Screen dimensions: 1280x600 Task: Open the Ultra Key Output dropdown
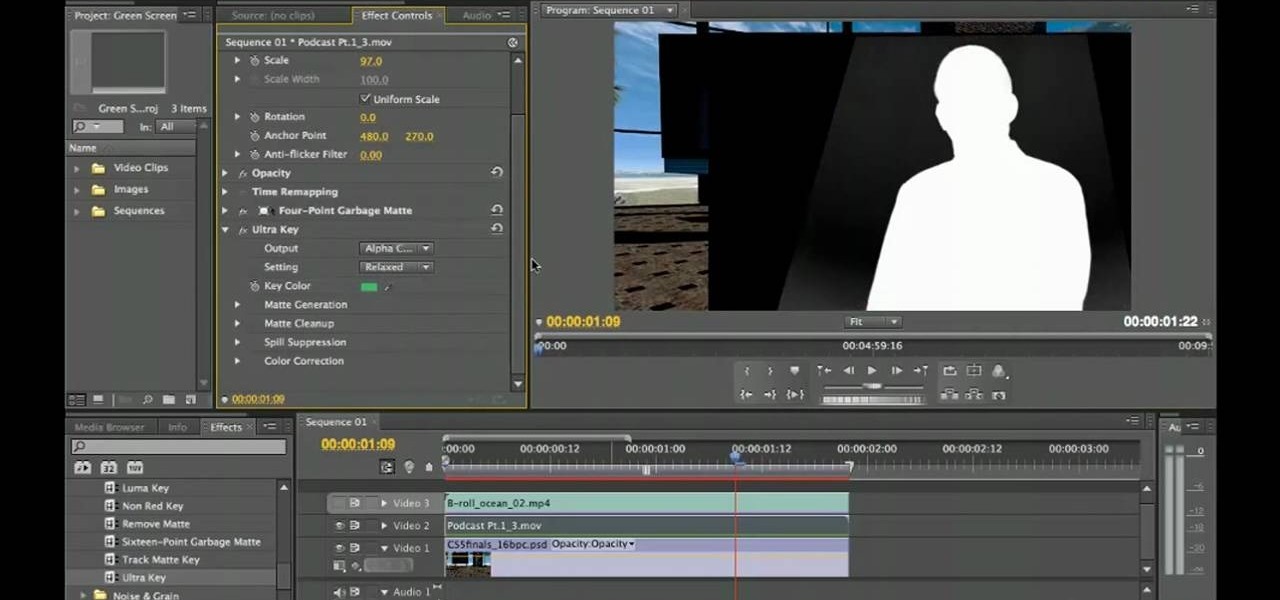[395, 248]
